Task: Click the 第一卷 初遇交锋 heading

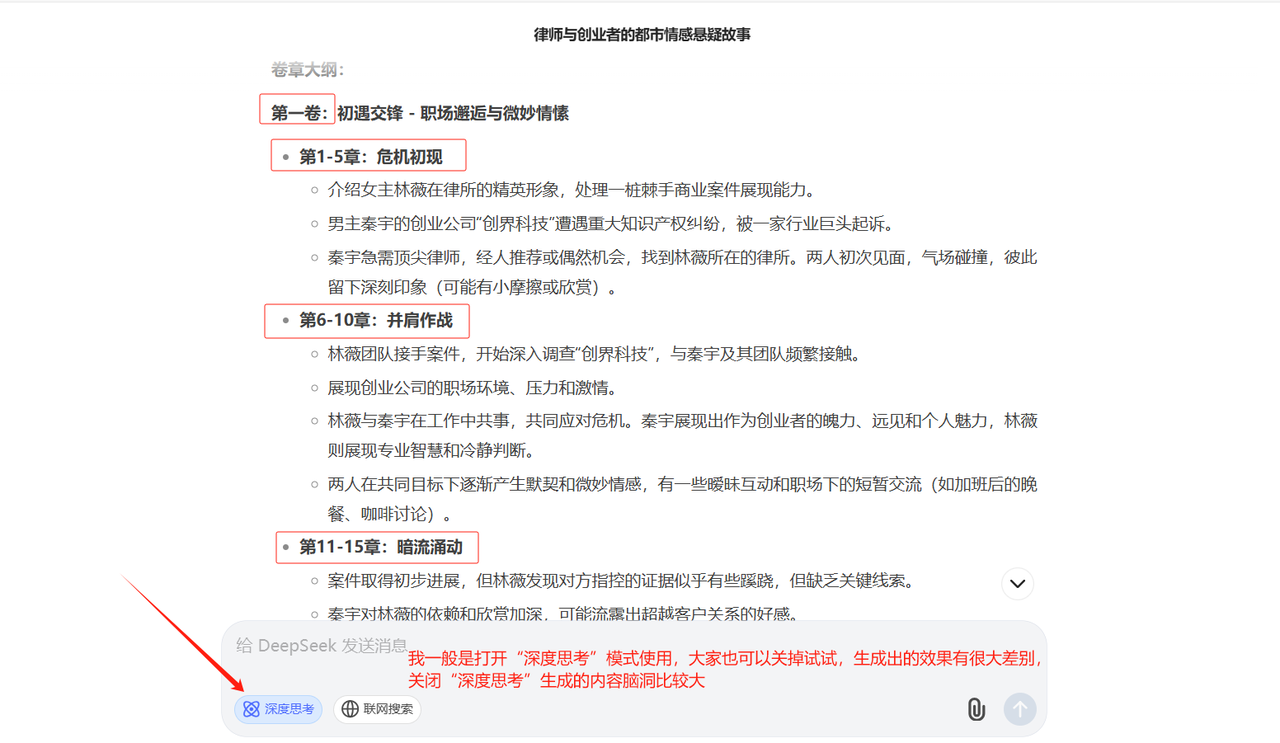Action: (x=420, y=113)
